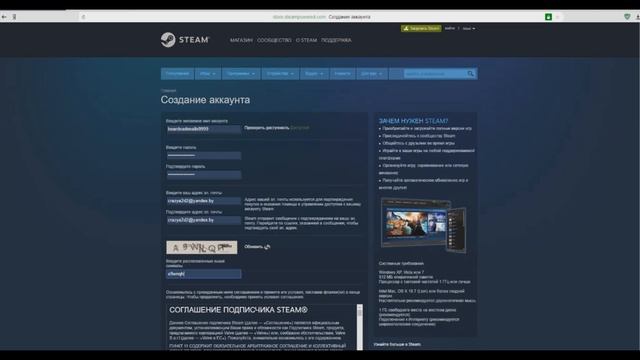
Task: Focus the account name input field
Action: click(x=203, y=129)
